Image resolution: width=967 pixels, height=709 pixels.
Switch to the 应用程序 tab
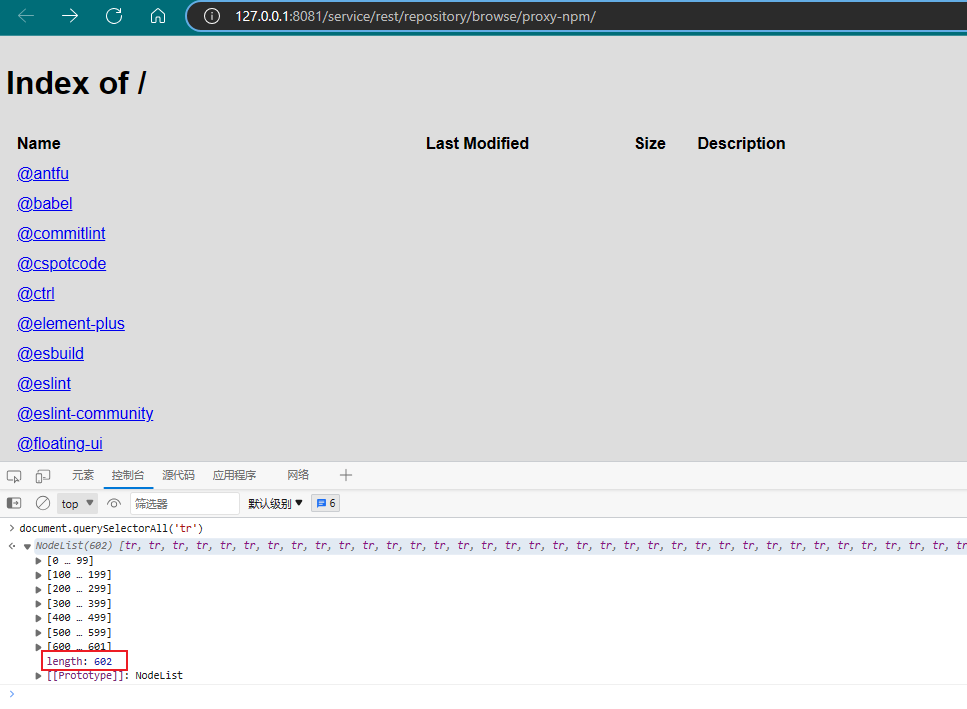click(234, 475)
